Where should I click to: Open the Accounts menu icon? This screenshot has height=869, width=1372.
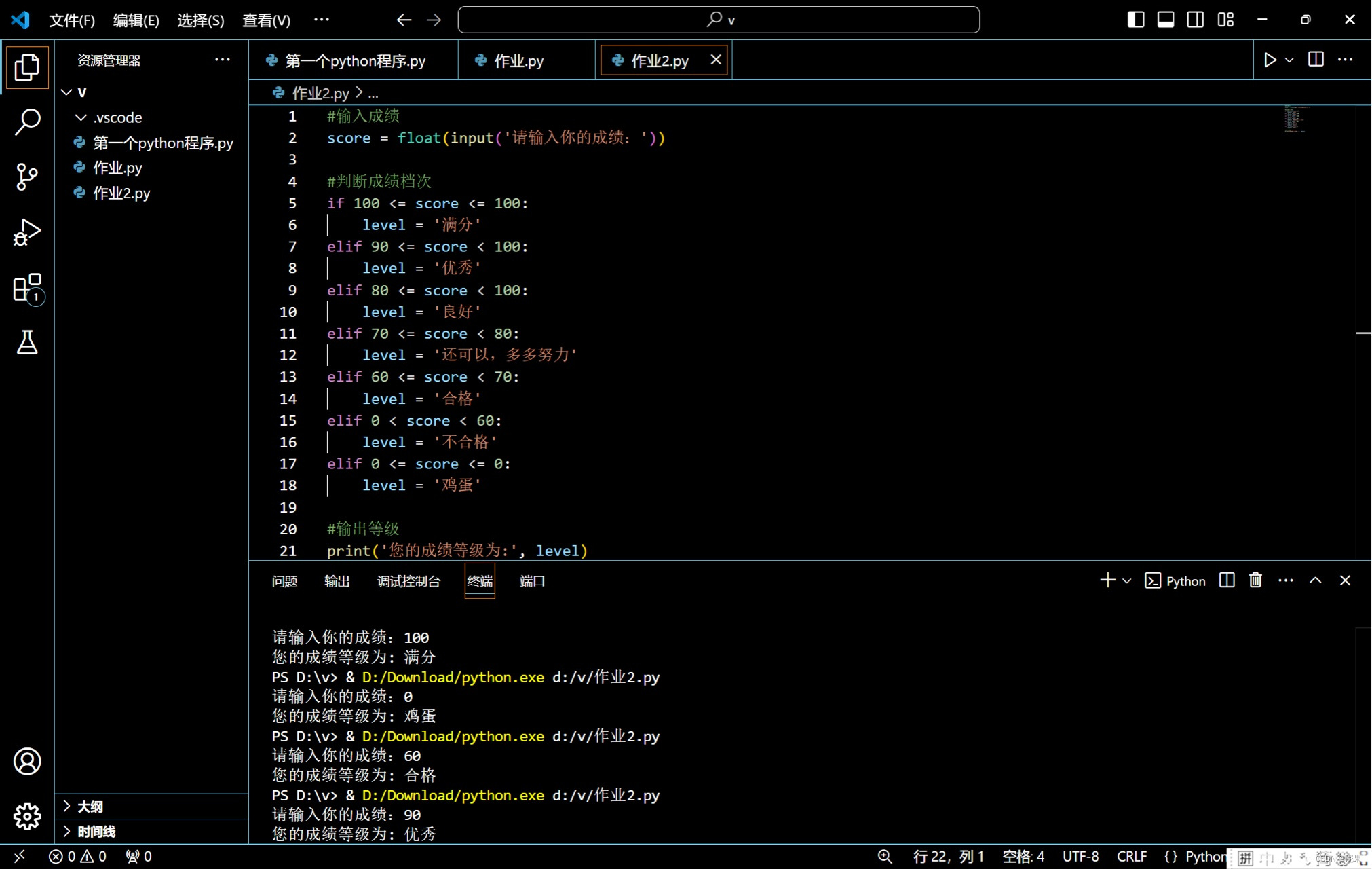coord(27,762)
